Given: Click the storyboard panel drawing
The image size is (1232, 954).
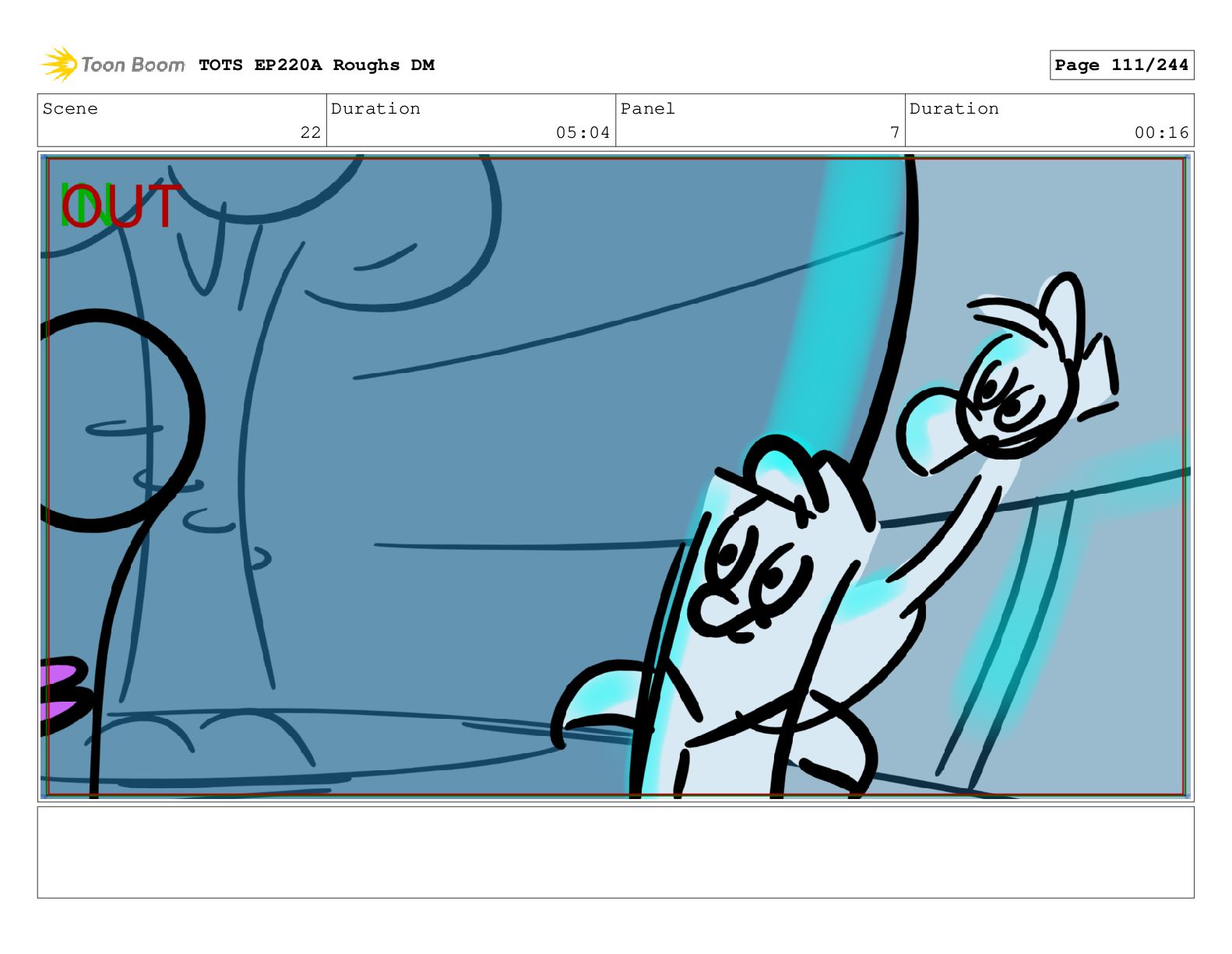Looking at the screenshot, I should pos(615,477).
